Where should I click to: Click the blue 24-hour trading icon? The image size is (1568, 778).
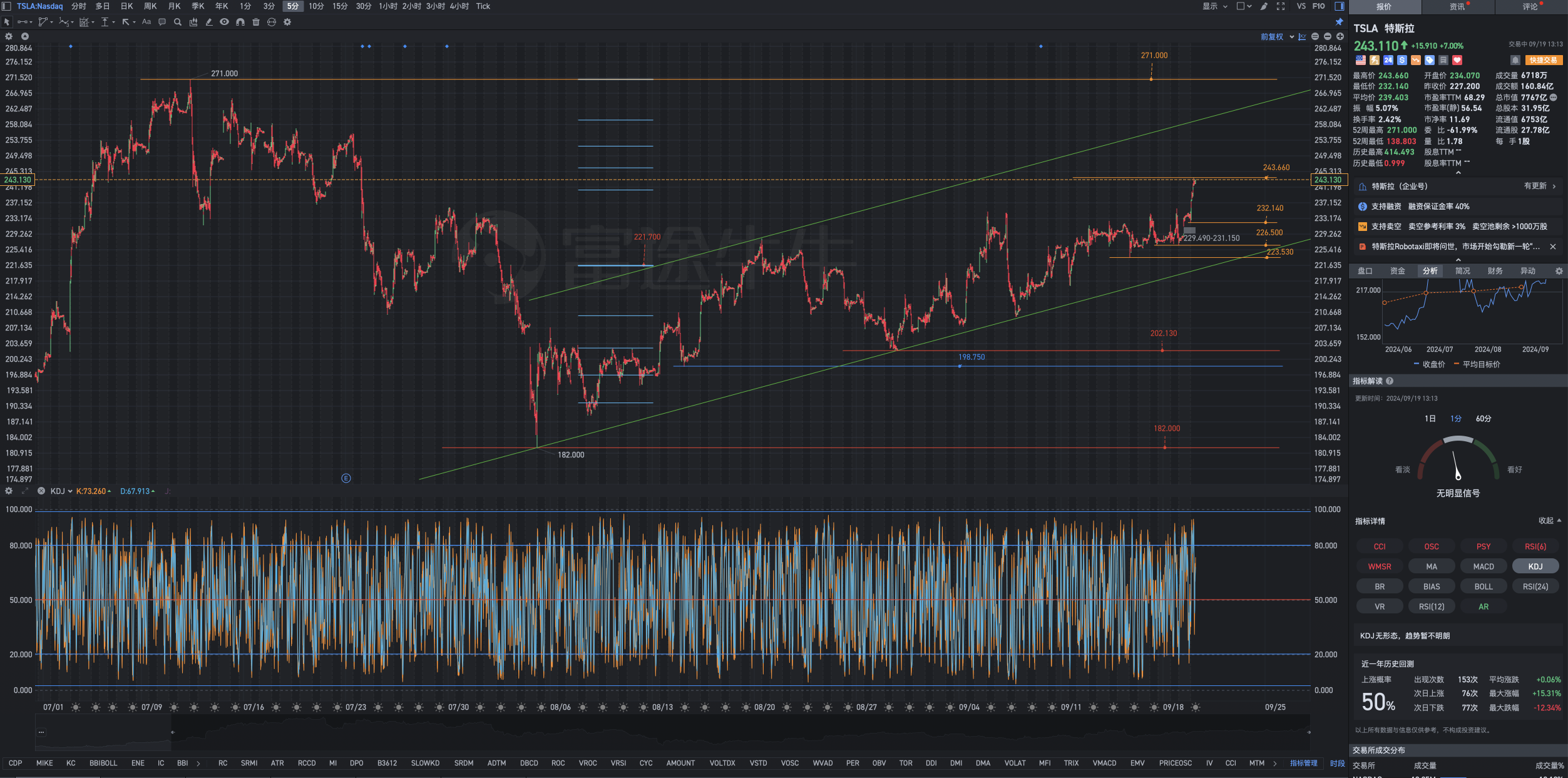(x=1388, y=60)
